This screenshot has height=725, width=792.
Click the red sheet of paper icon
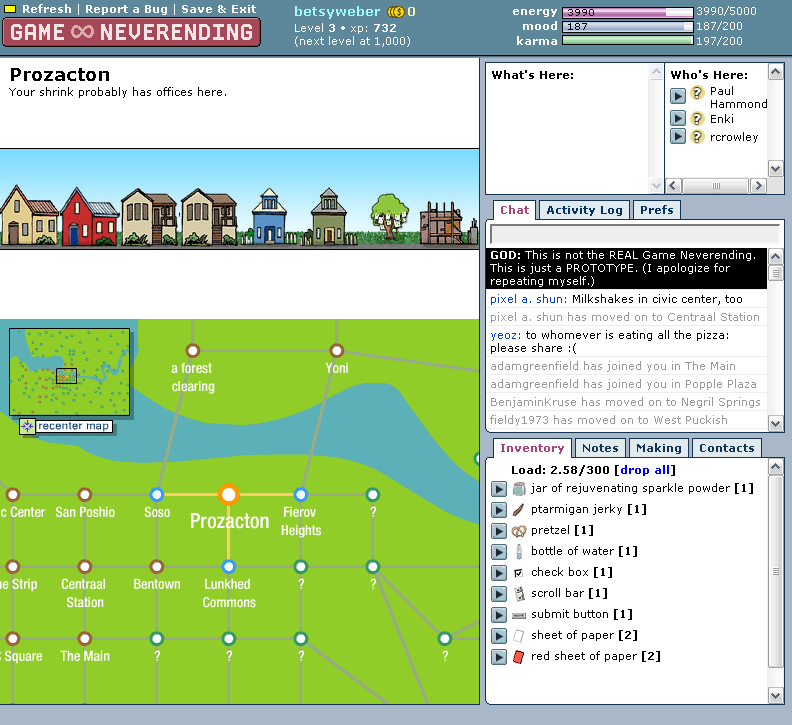518,657
